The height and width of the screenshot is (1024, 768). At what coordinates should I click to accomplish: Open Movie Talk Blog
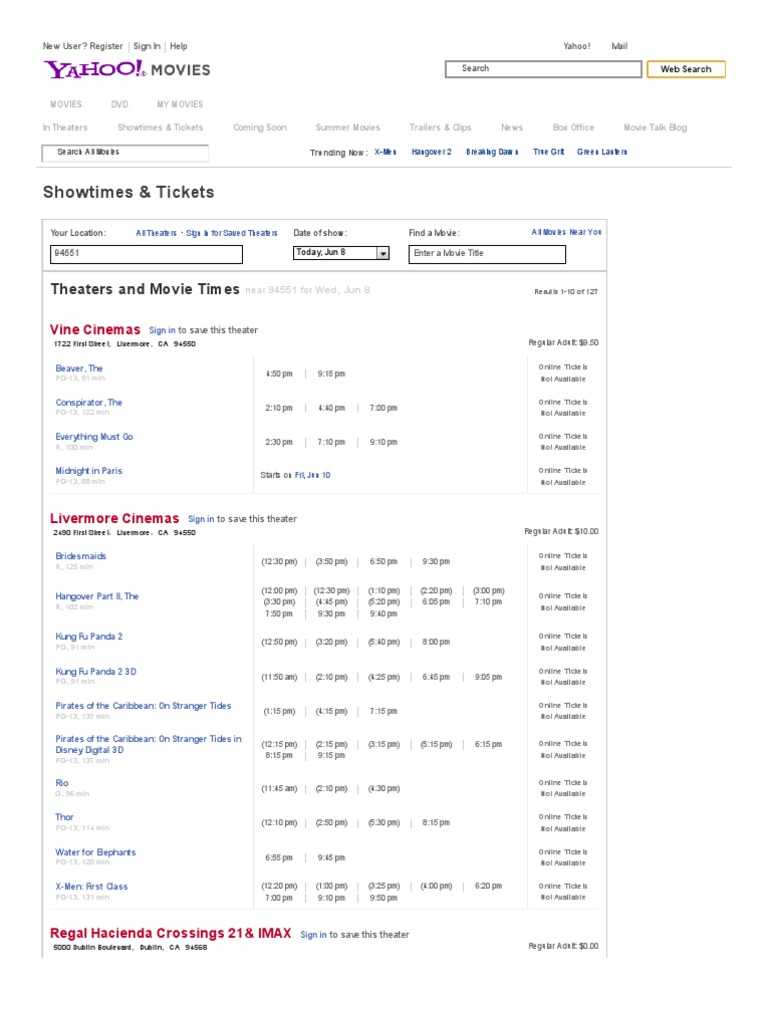pyautogui.click(x=655, y=127)
